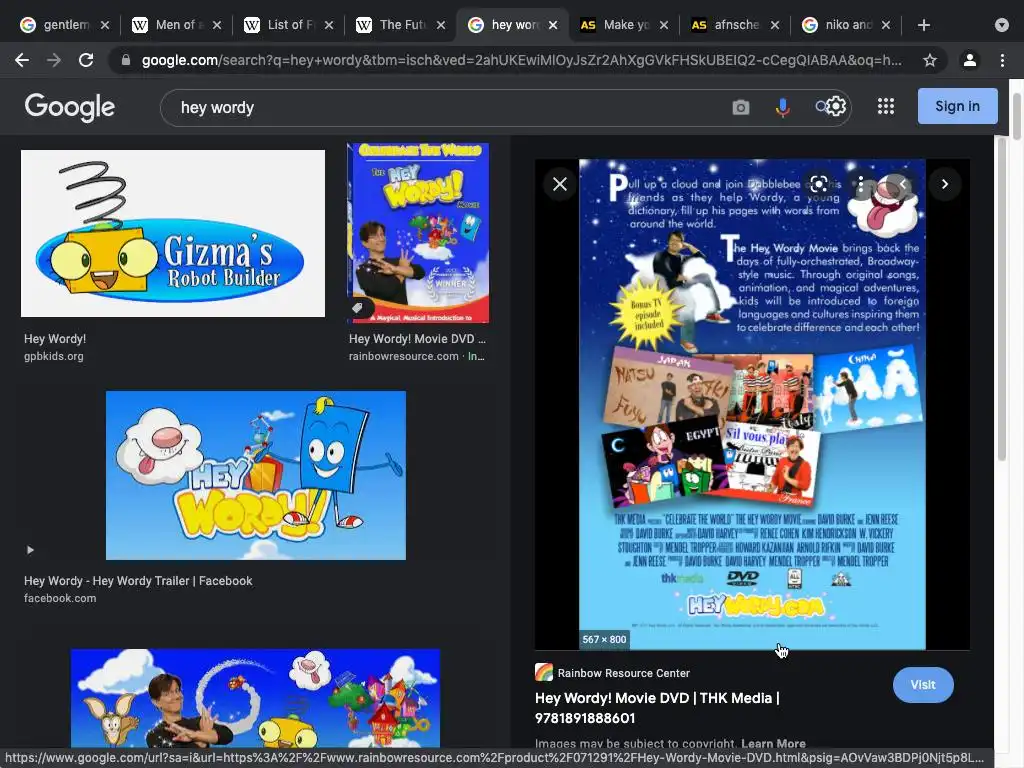Image resolution: width=1024 pixels, height=768 pixels.
Task: Open the browser profile icon
Action: [970, 60]
